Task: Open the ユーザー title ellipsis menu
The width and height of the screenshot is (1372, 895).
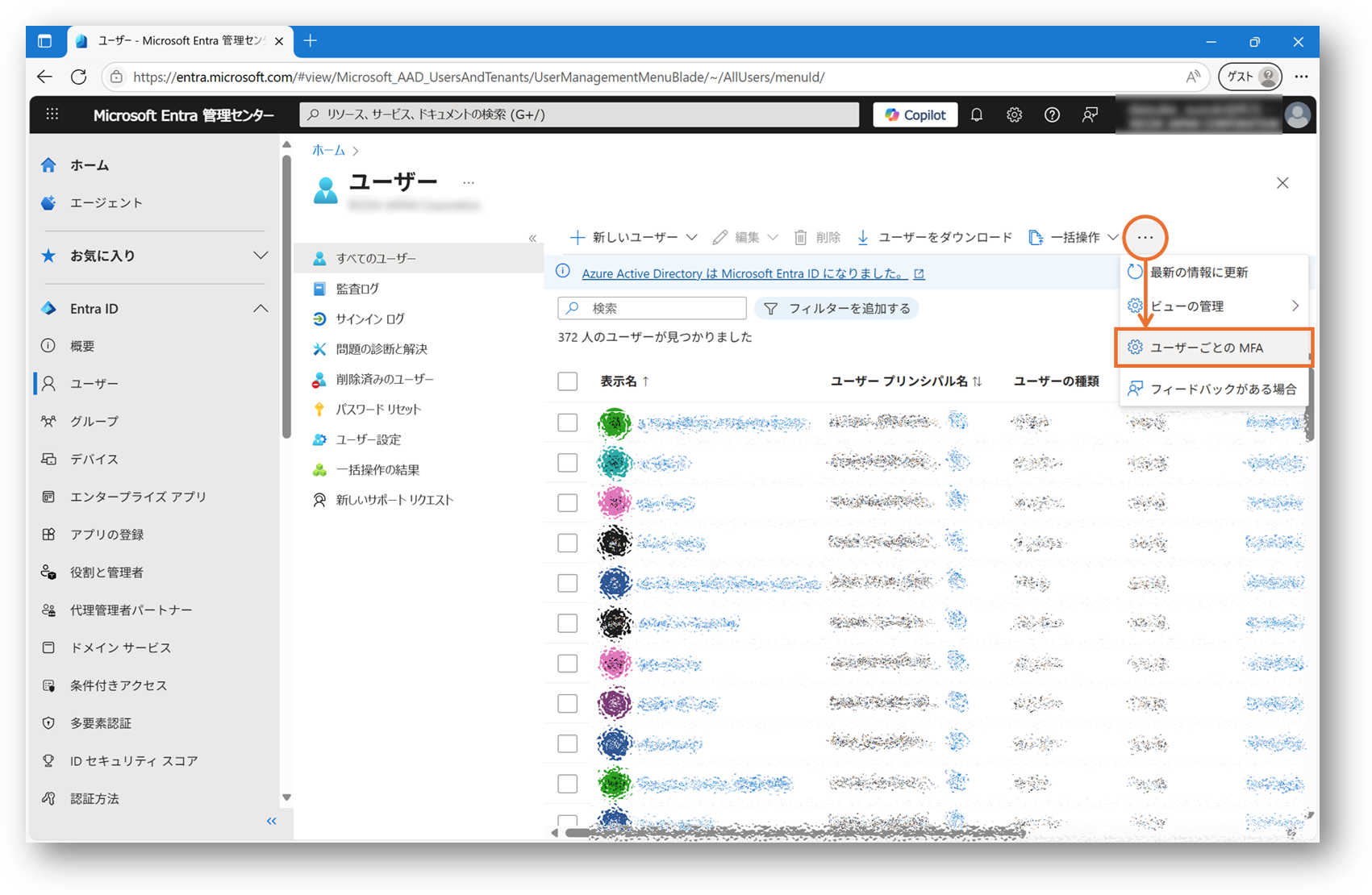Action: click(469, 183)
